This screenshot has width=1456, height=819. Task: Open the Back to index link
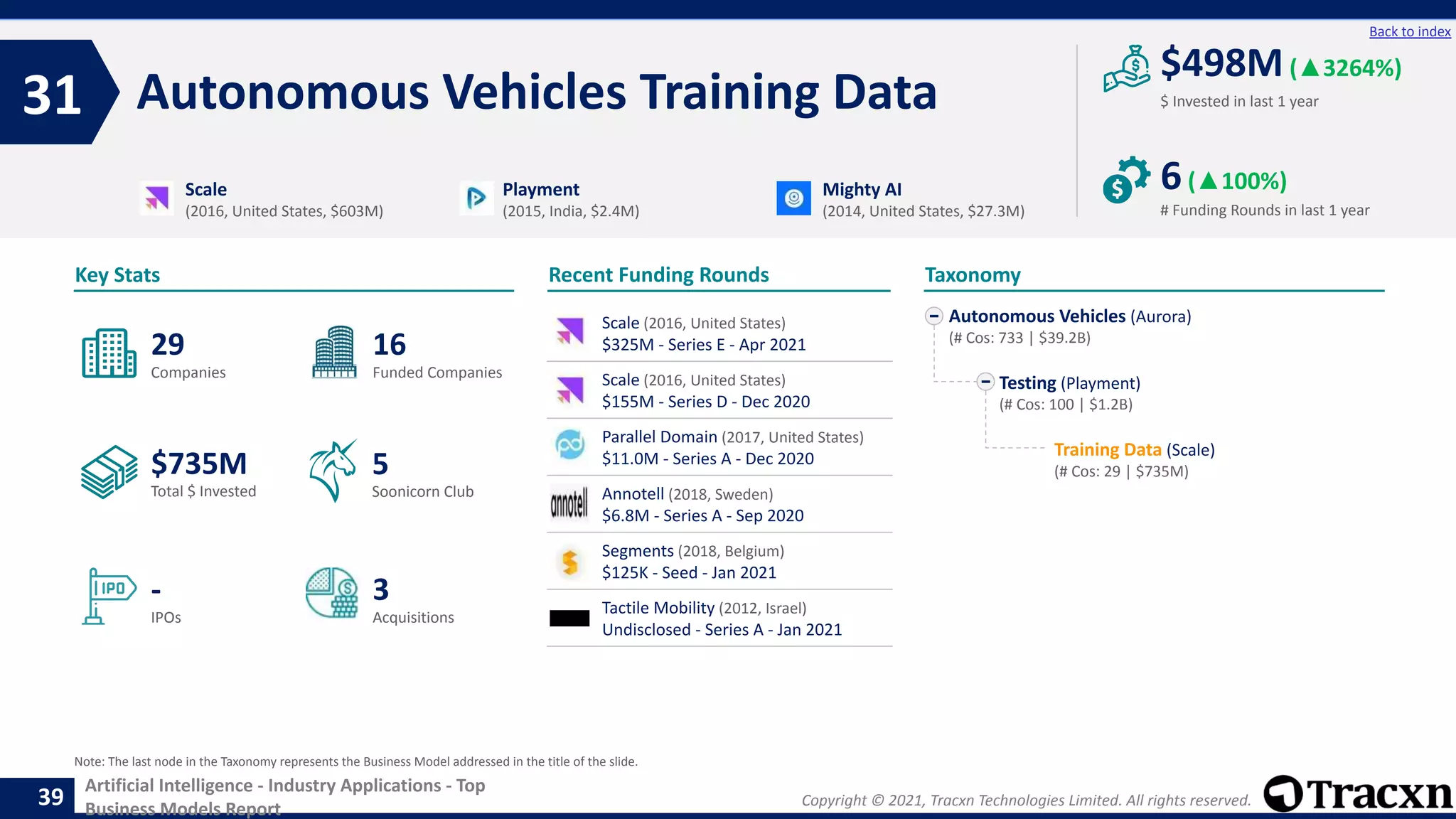(1409, 31)
